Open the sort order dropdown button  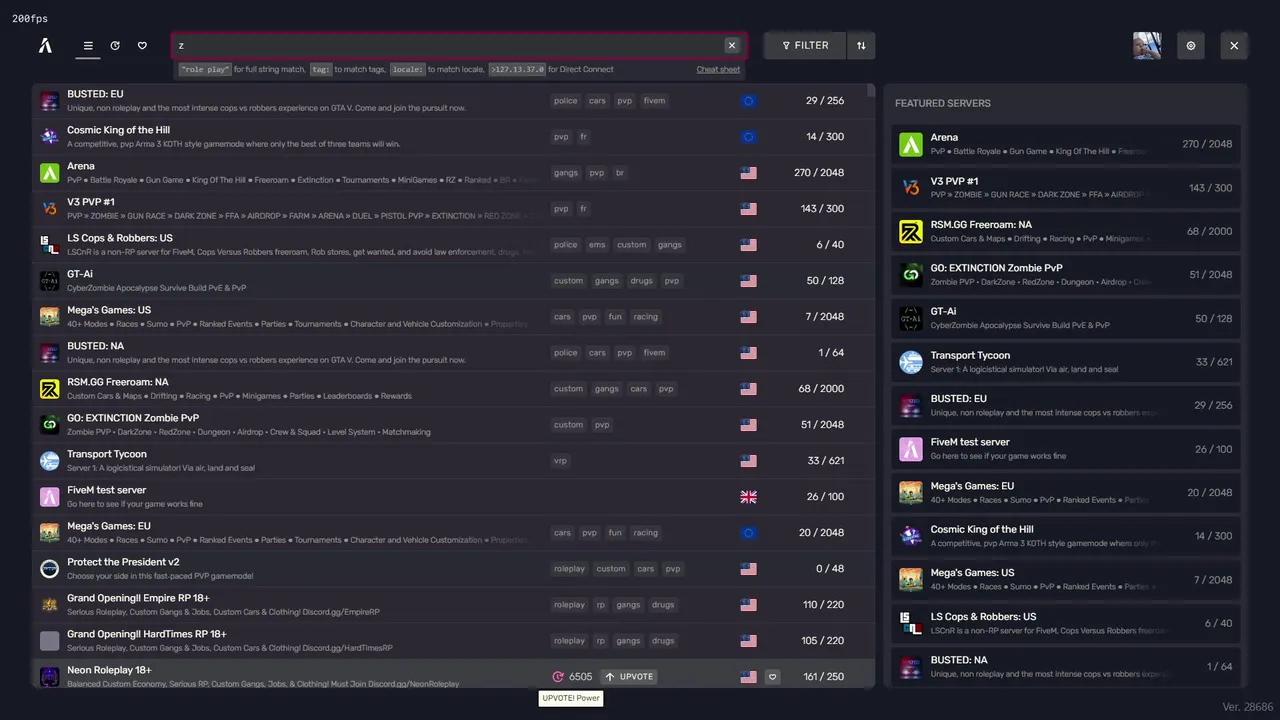(861, 45)
